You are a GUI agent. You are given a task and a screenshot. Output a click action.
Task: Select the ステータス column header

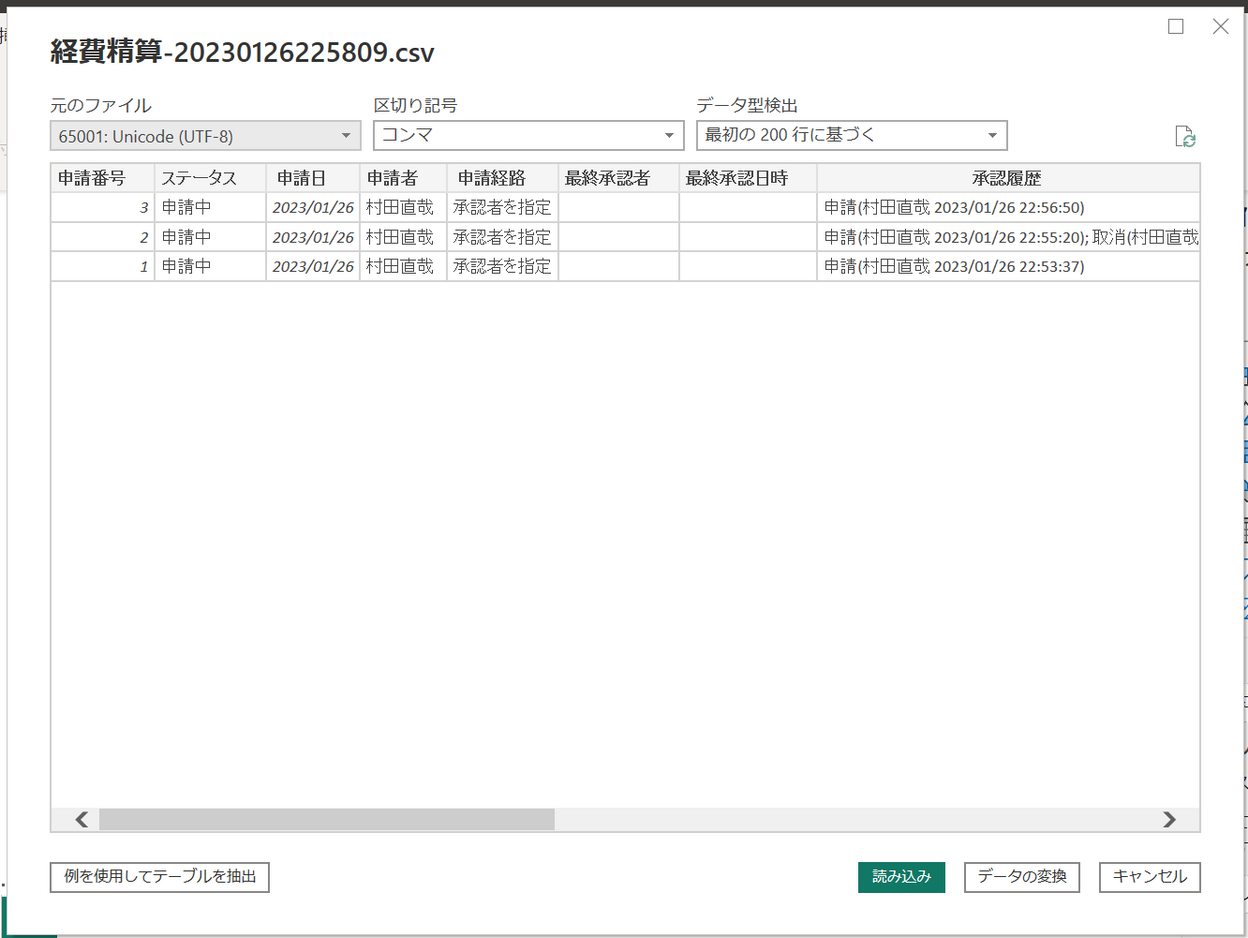[x=210, y=178]
